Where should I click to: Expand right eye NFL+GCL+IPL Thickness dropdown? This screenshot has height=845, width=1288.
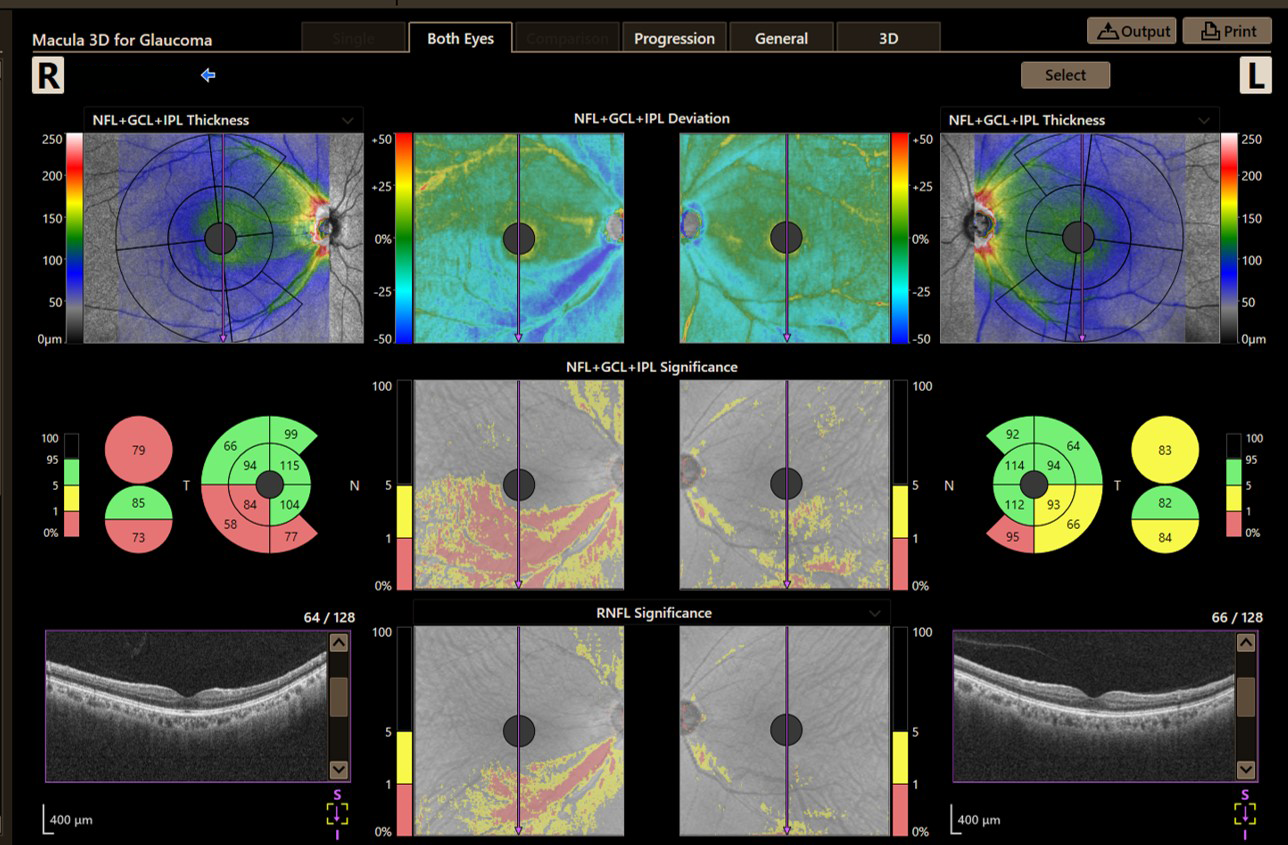[x=347, y=120]
